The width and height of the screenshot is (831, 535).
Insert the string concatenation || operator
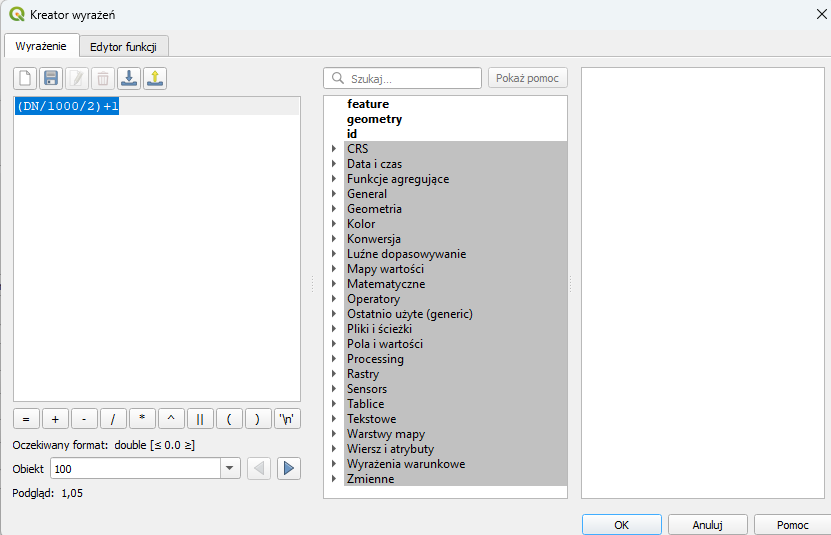(x=200, y=419)
